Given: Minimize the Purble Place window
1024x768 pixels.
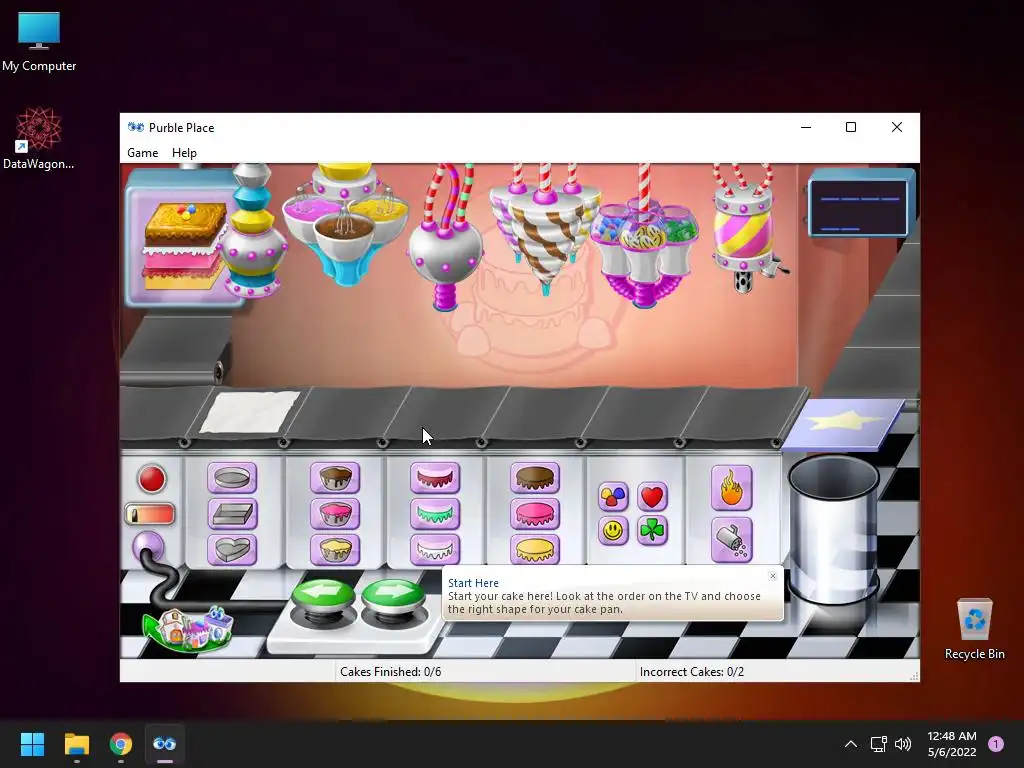Looking at the screenshot, I should point(806,127).
